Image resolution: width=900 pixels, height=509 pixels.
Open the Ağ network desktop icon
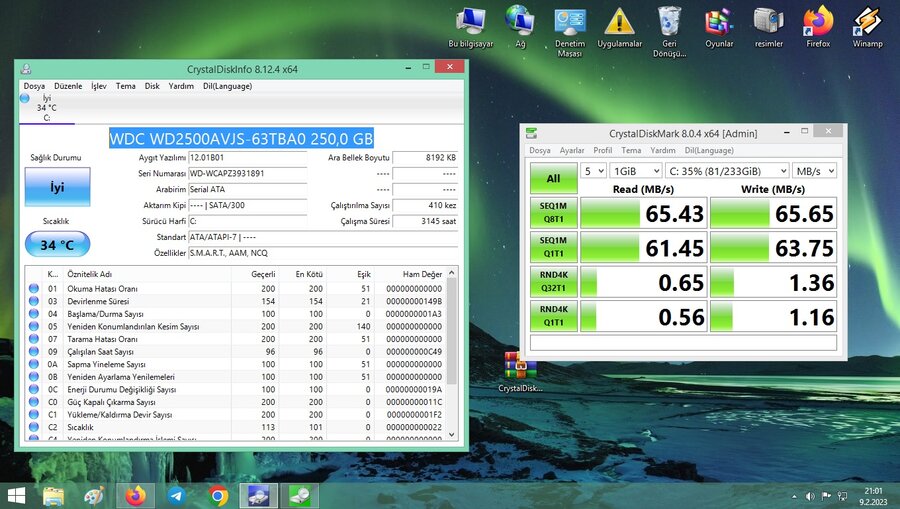(x=519, y=28)
